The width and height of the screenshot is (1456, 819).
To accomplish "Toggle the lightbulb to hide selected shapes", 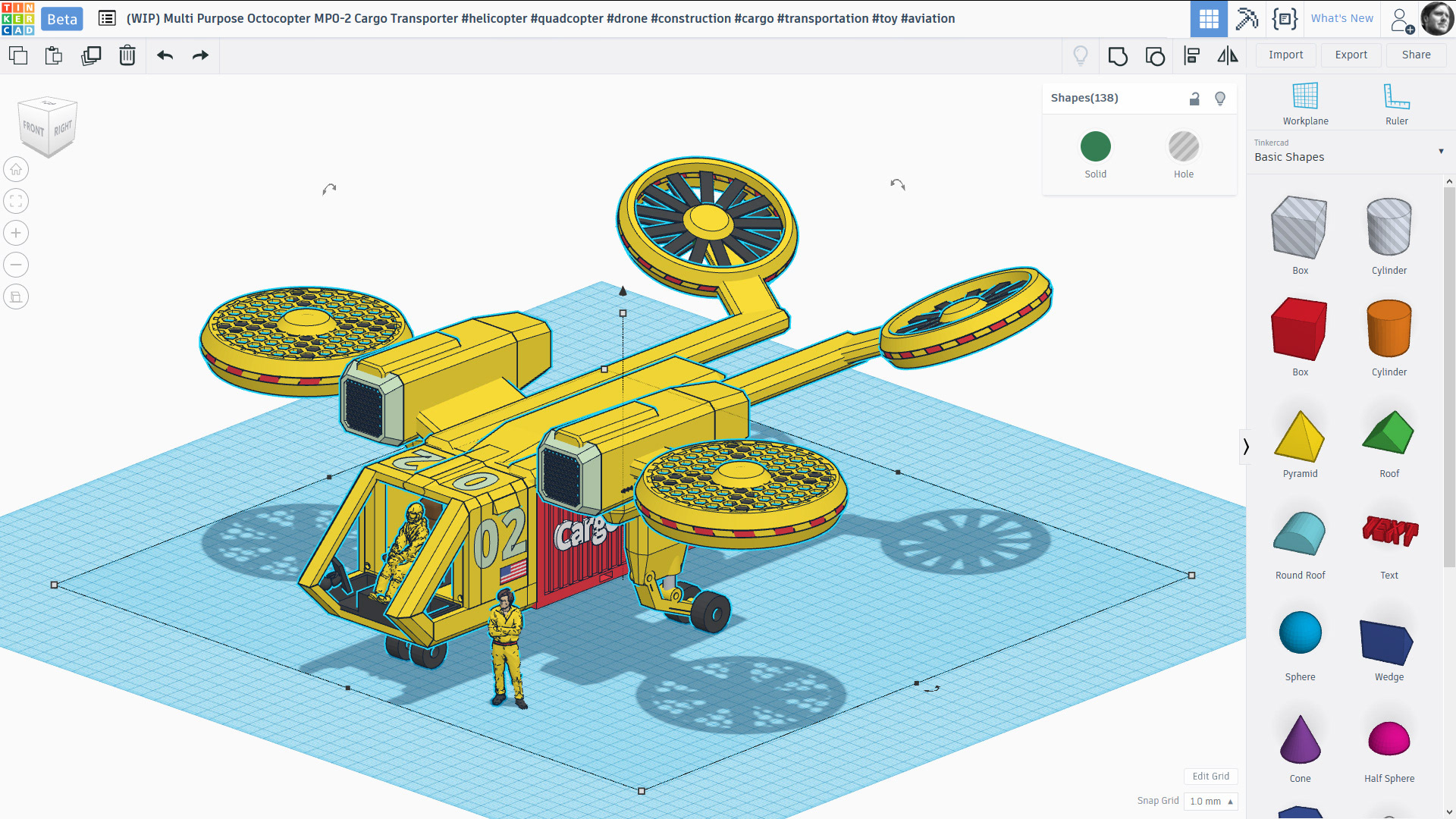I will point(1220,99).
